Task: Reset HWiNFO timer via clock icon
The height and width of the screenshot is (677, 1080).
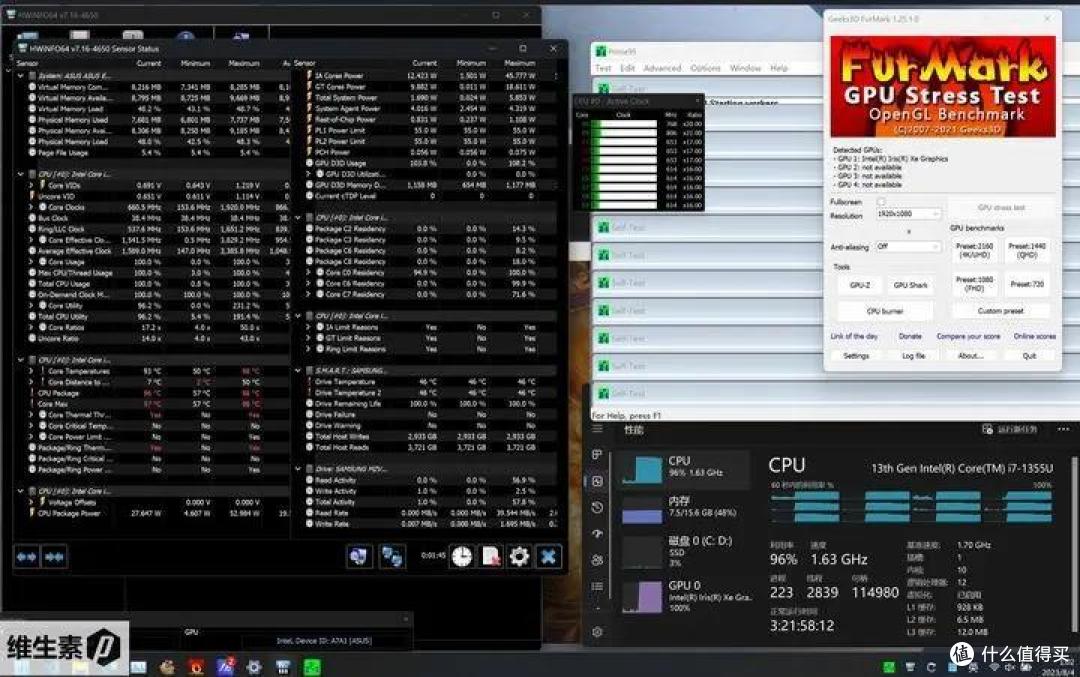Action: point(461,556)
